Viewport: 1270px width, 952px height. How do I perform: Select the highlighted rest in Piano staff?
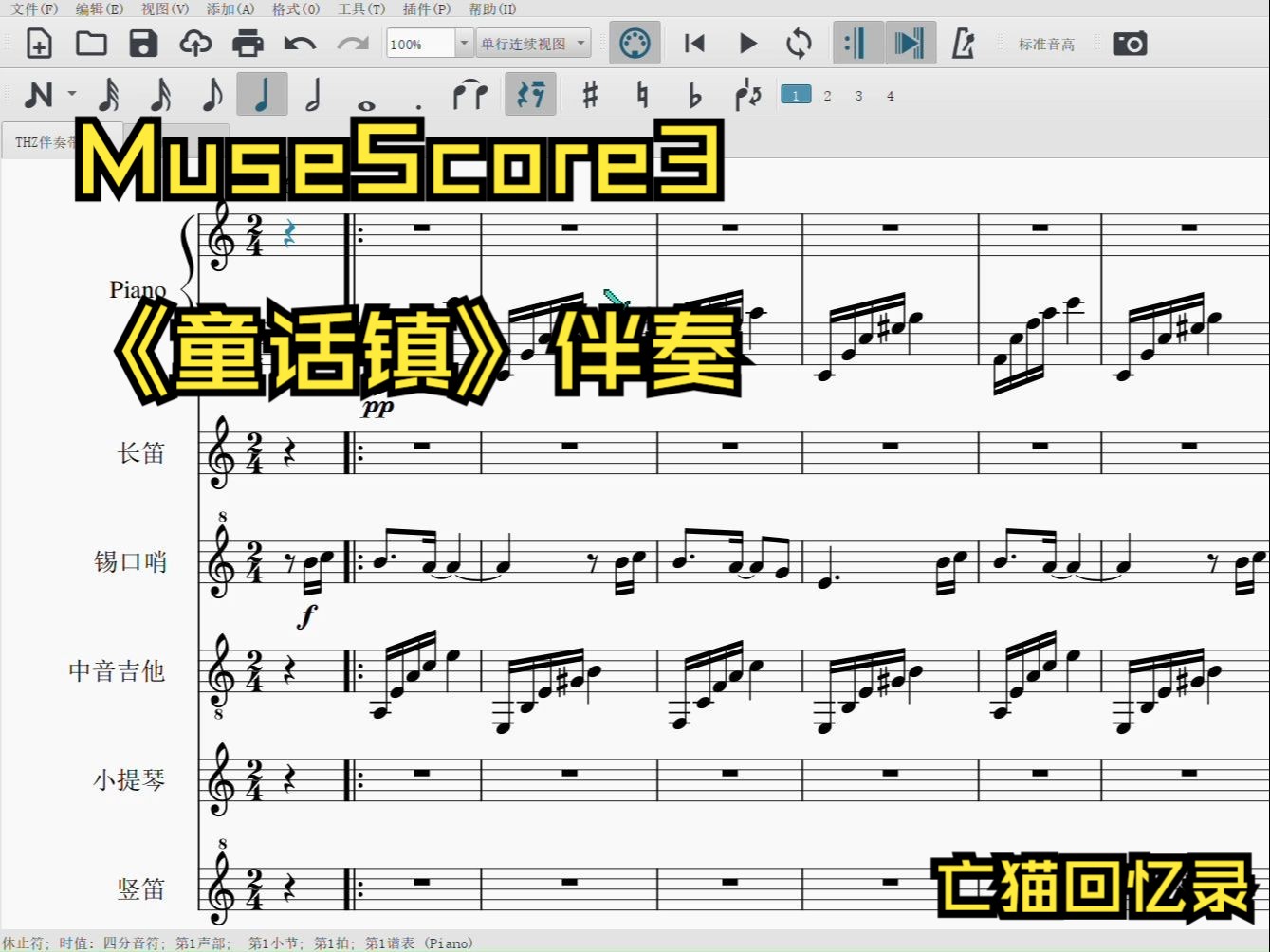(x=289, y=233)
